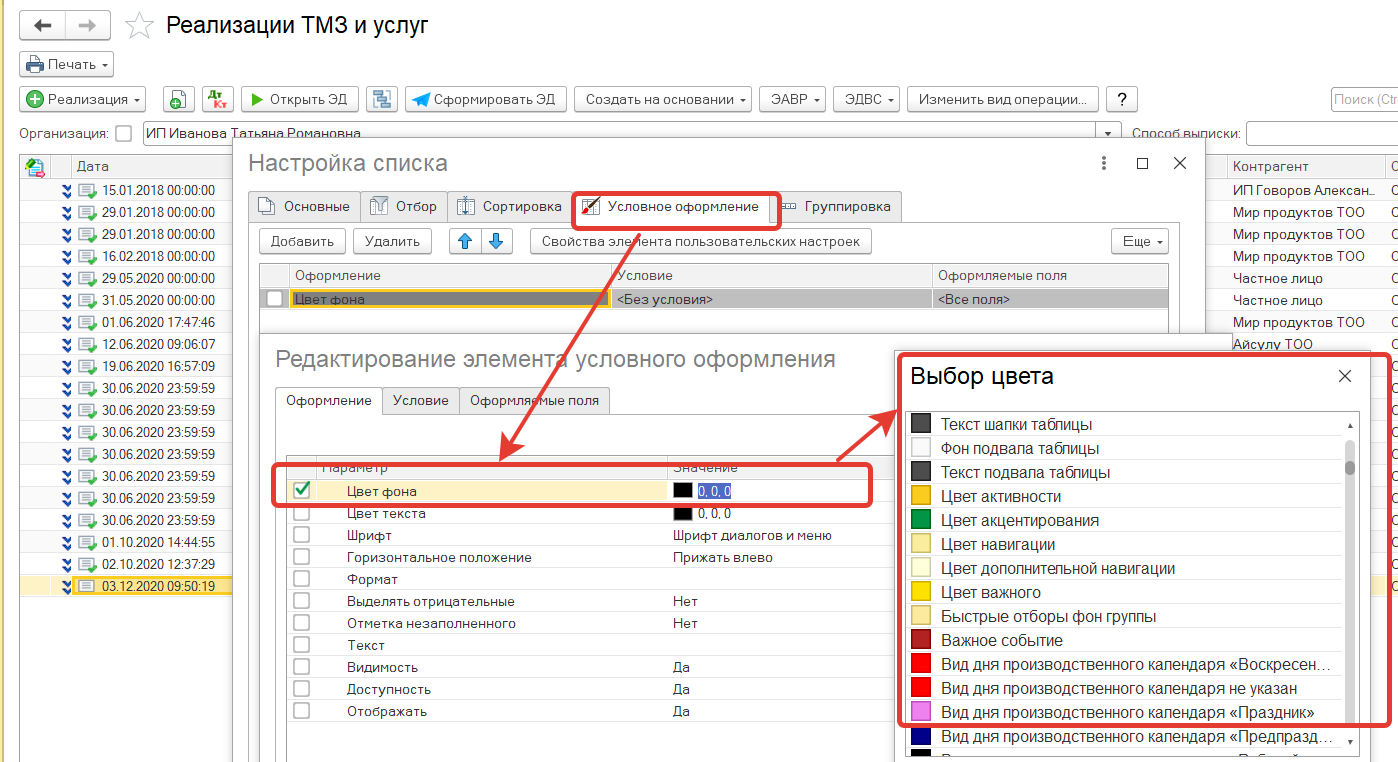Click the copy document icon with green plus

(x=177, y=99)
